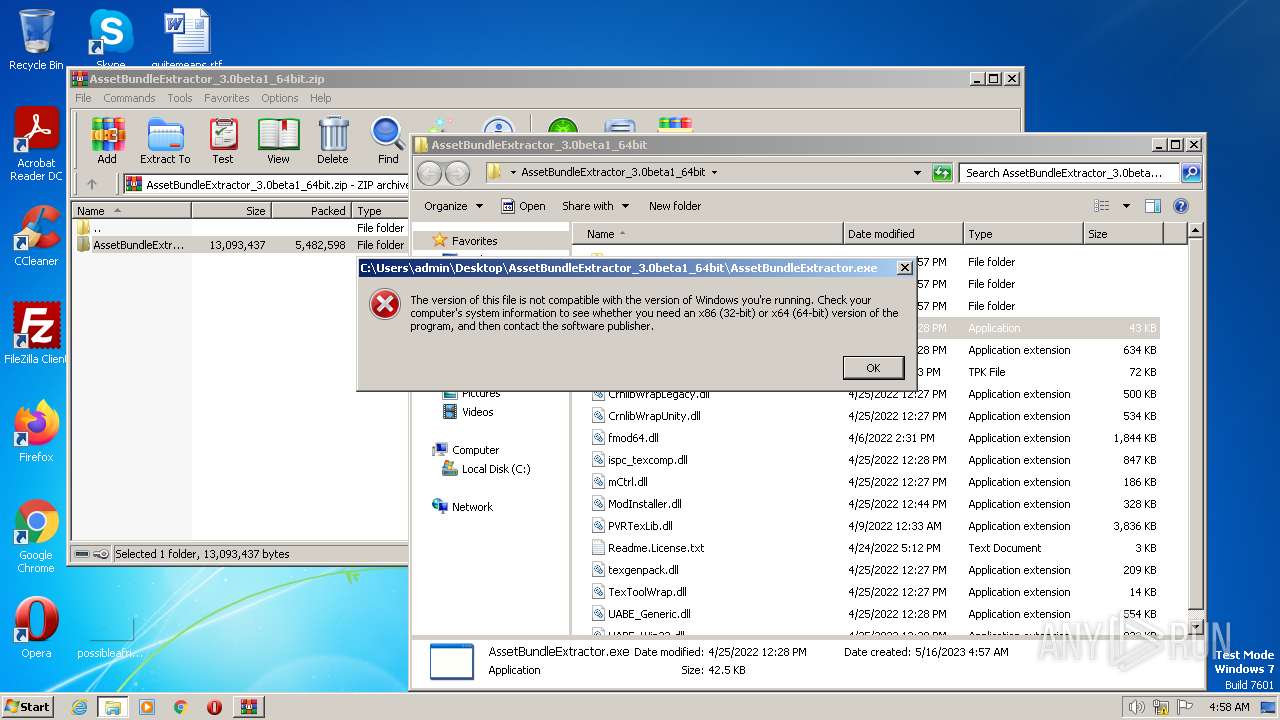
Task: Toggle the preview pane icon in Explorer
Action: (1152, 206)
